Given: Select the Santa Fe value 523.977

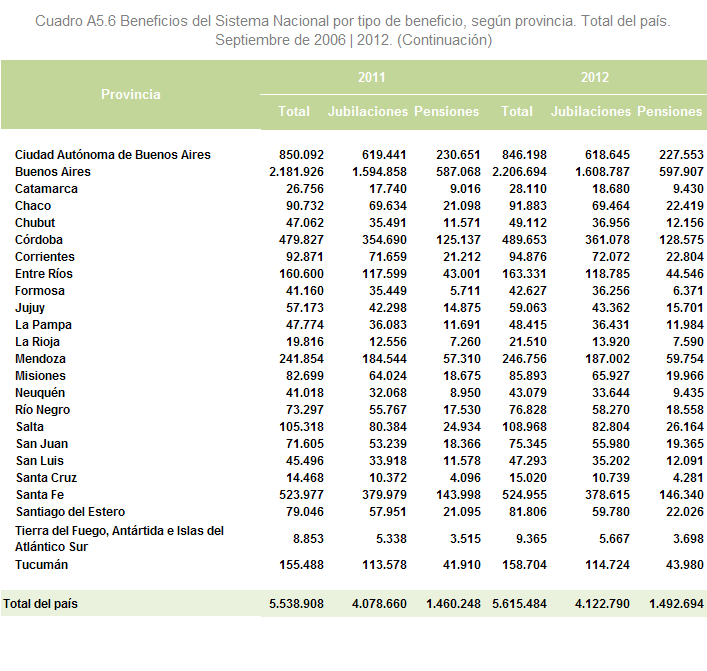Looking at the screenshot, I should coord(301,495).
